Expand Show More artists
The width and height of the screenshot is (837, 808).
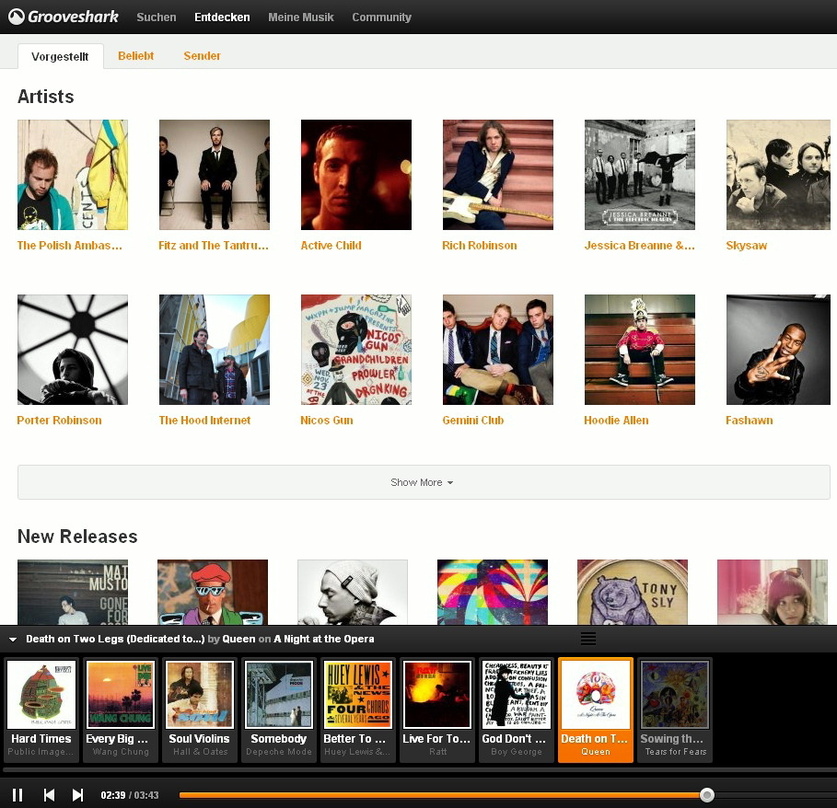423,482
